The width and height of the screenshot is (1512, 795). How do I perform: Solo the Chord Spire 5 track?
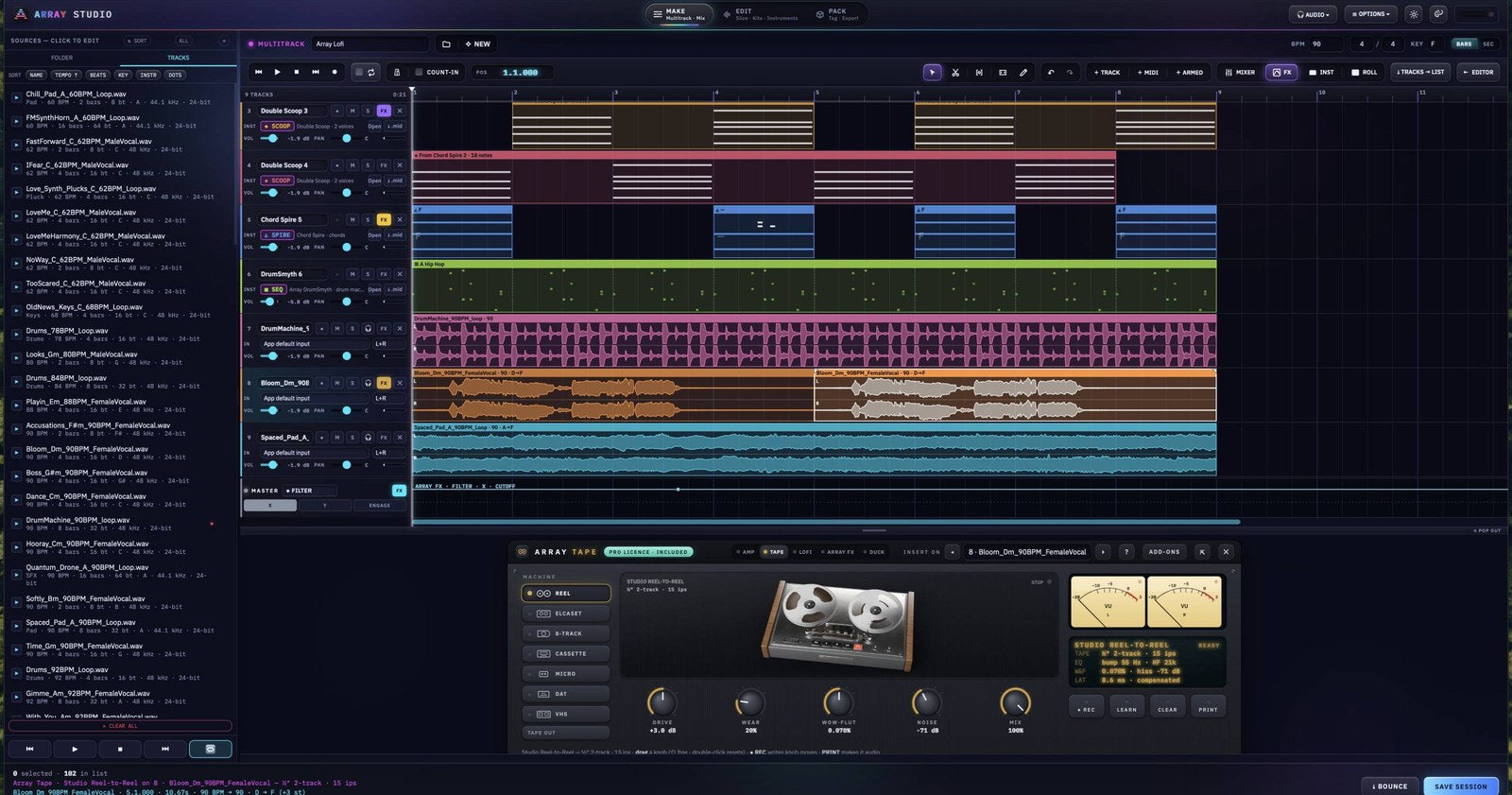369,219
